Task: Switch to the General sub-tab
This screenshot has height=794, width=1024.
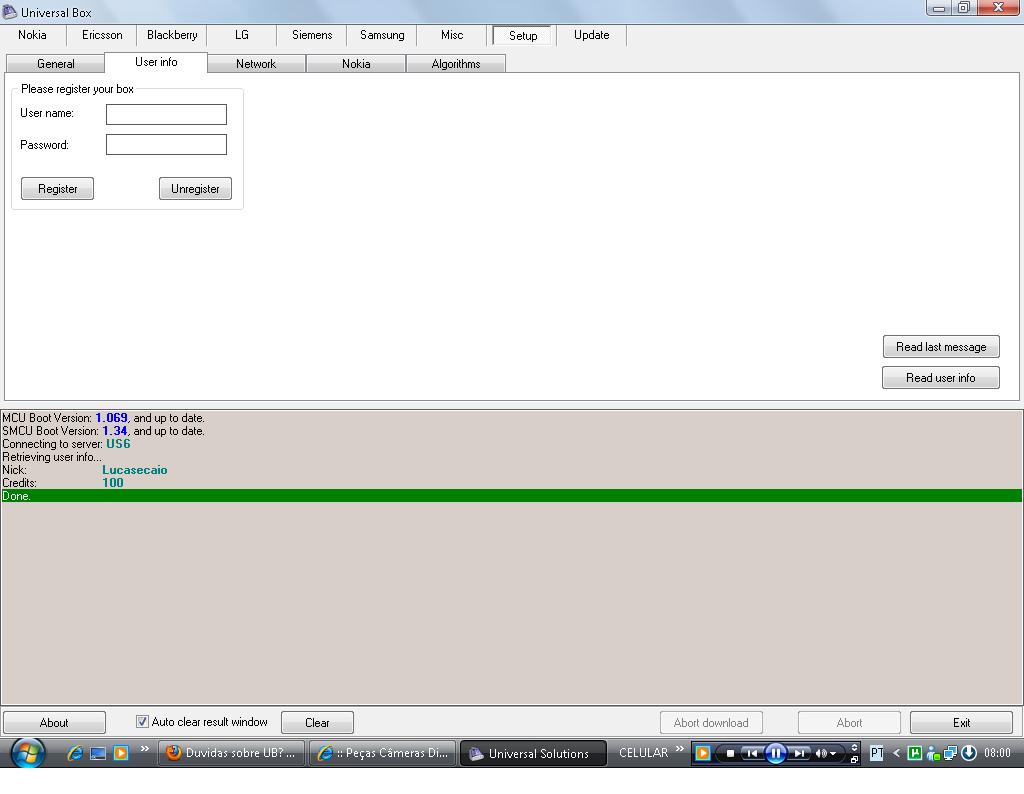Action: point(56,63)
